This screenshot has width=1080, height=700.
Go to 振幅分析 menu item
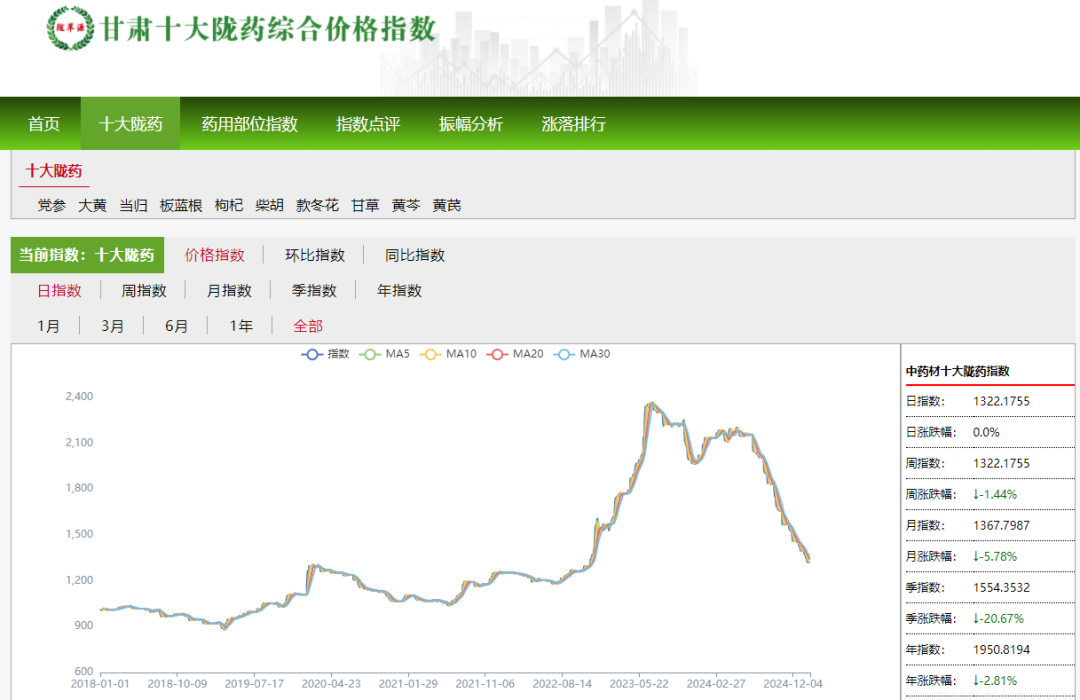[x=470, y=124]
